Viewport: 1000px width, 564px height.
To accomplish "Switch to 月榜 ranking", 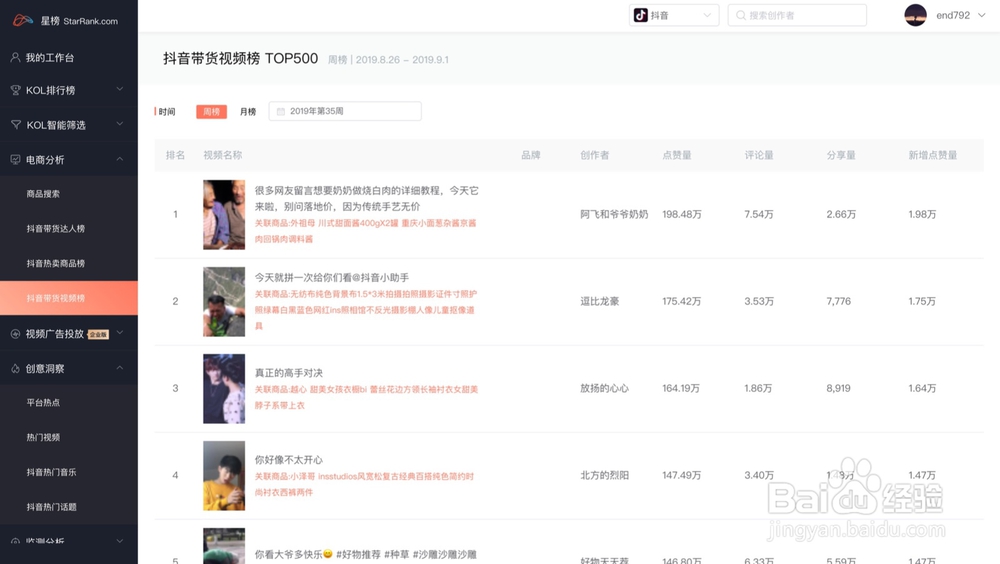I will pos(247,112).
